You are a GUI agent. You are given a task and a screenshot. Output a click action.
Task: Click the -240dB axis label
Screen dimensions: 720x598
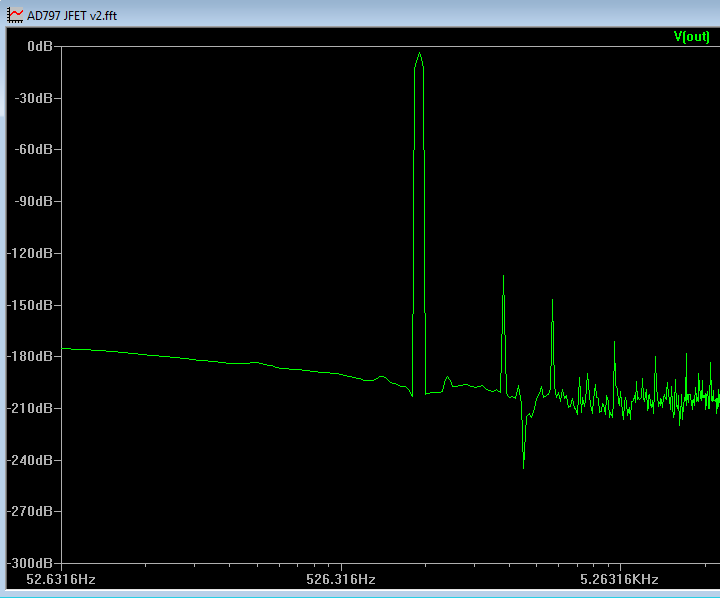coord(30,460)
